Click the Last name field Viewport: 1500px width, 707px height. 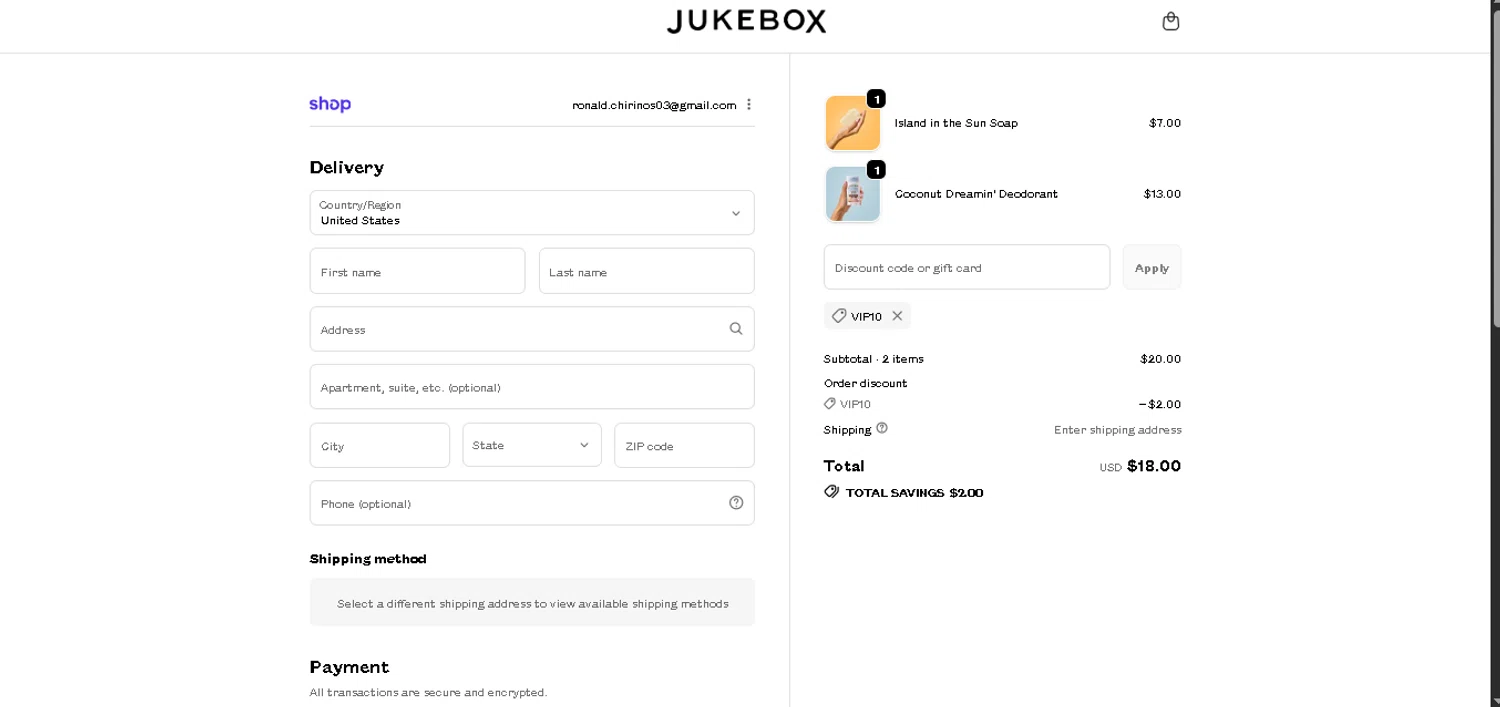point(647,271)
